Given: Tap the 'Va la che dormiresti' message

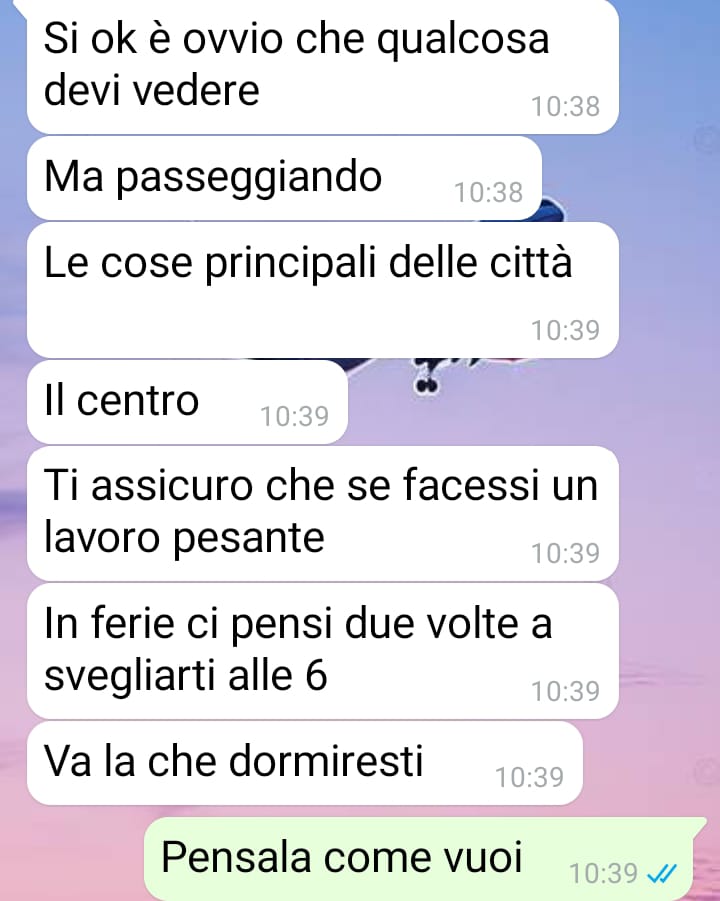Looking at the screenshot, I should click(305, 763).
